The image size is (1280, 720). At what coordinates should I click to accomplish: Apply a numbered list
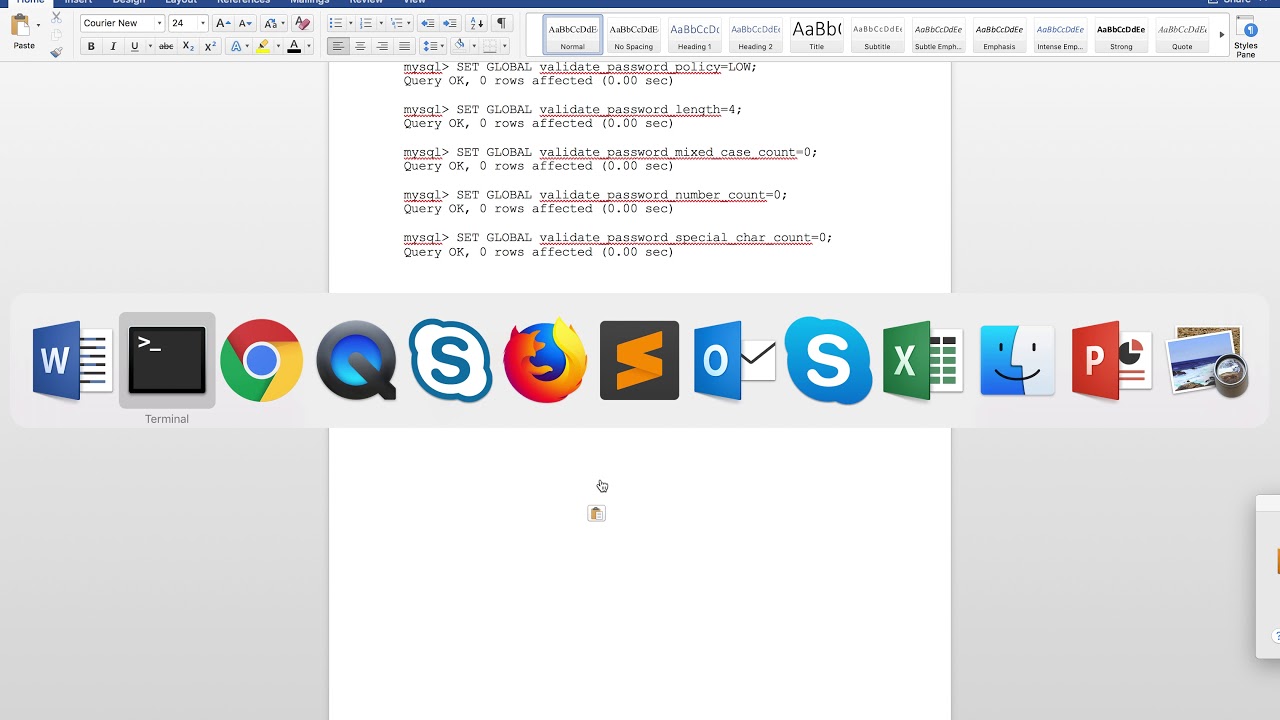(366, 23)
